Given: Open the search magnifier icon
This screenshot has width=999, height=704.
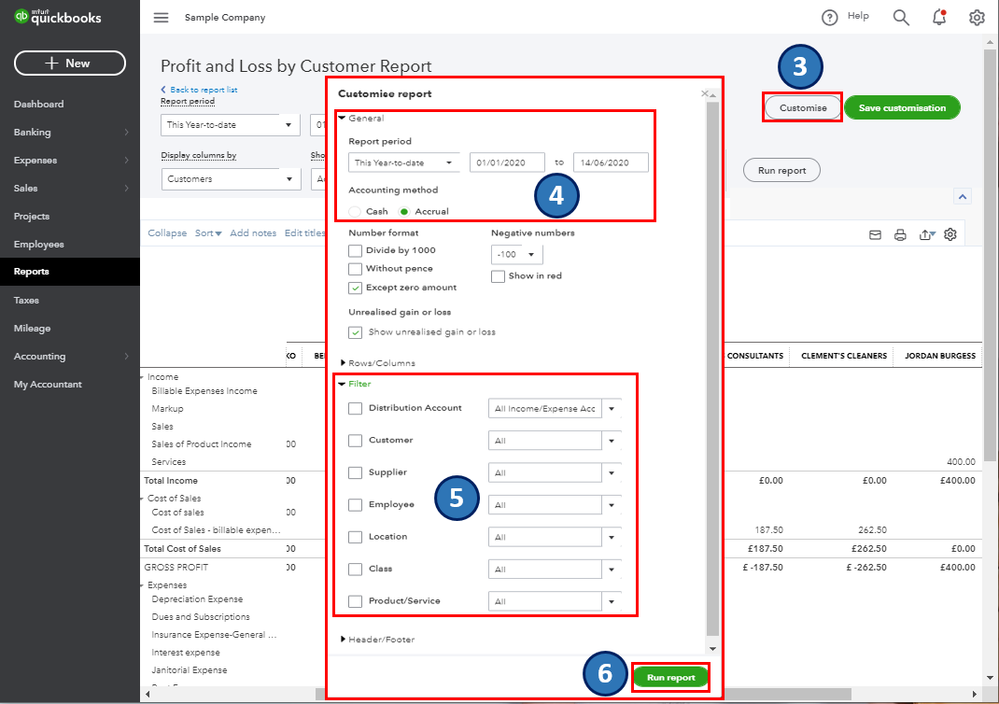Looking at the screenshot, I should click(x=900, y=18).
